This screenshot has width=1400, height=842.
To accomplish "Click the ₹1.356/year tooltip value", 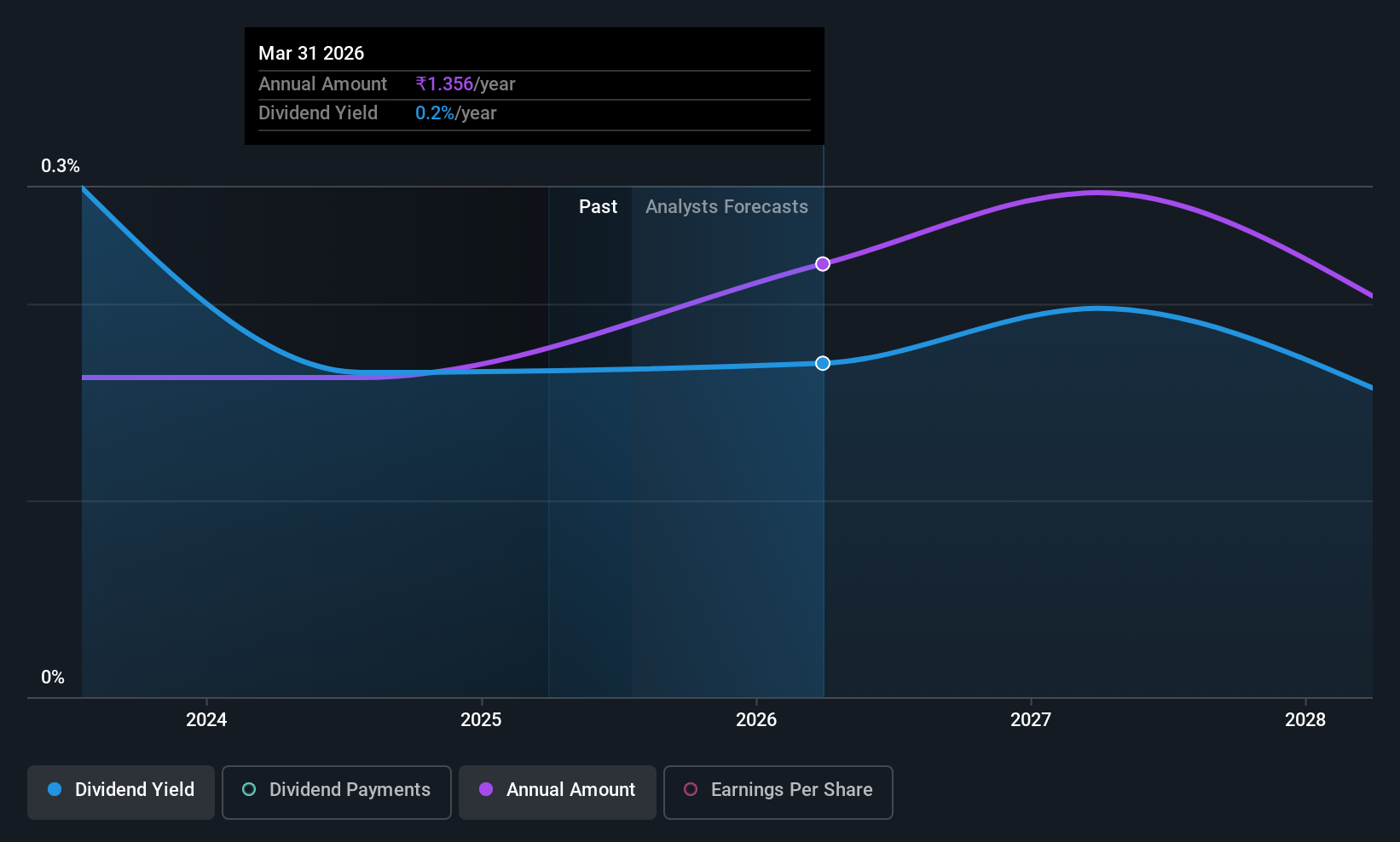I will (466, 84).
